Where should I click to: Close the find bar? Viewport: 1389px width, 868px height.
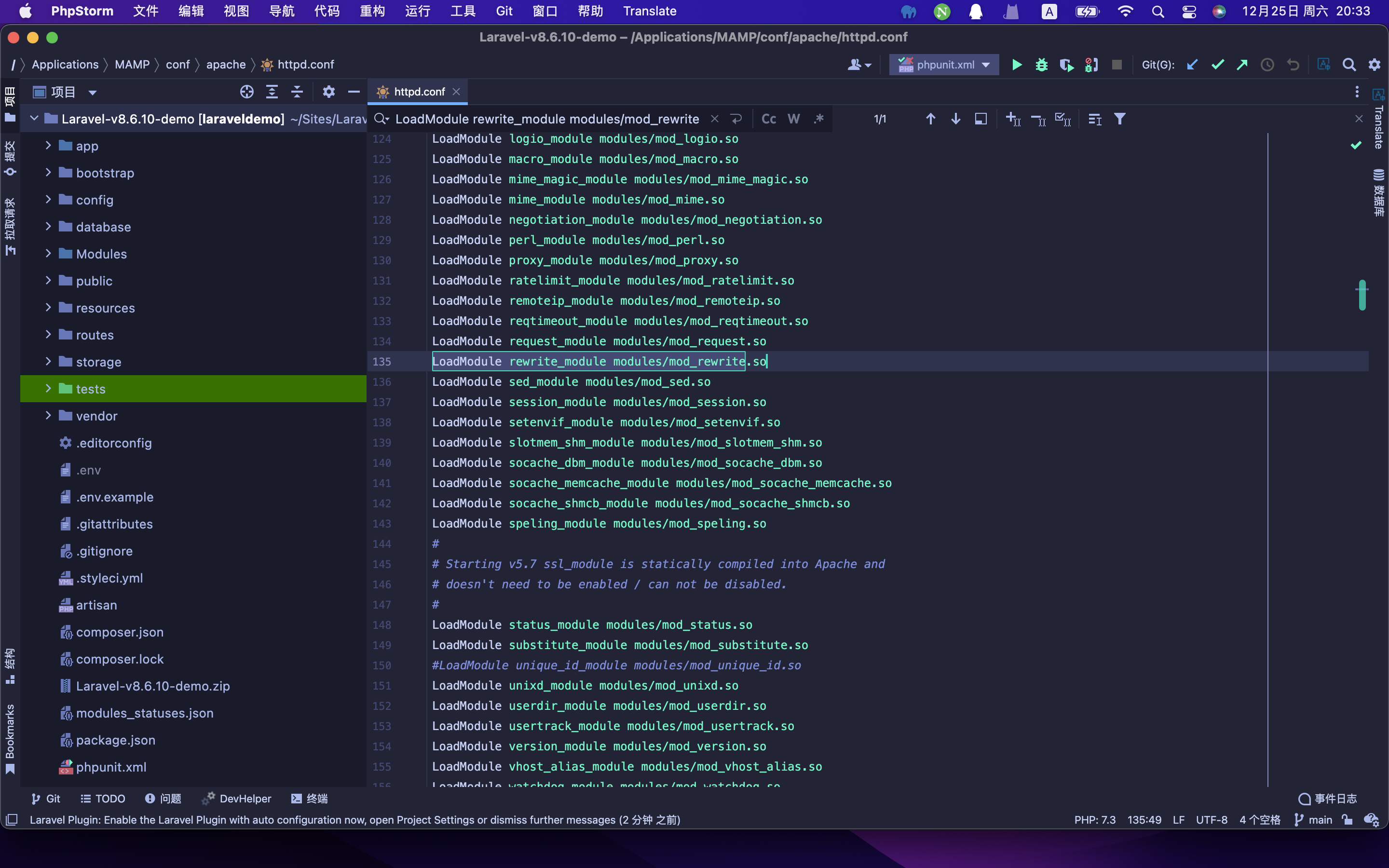[x=1359, y=119]
